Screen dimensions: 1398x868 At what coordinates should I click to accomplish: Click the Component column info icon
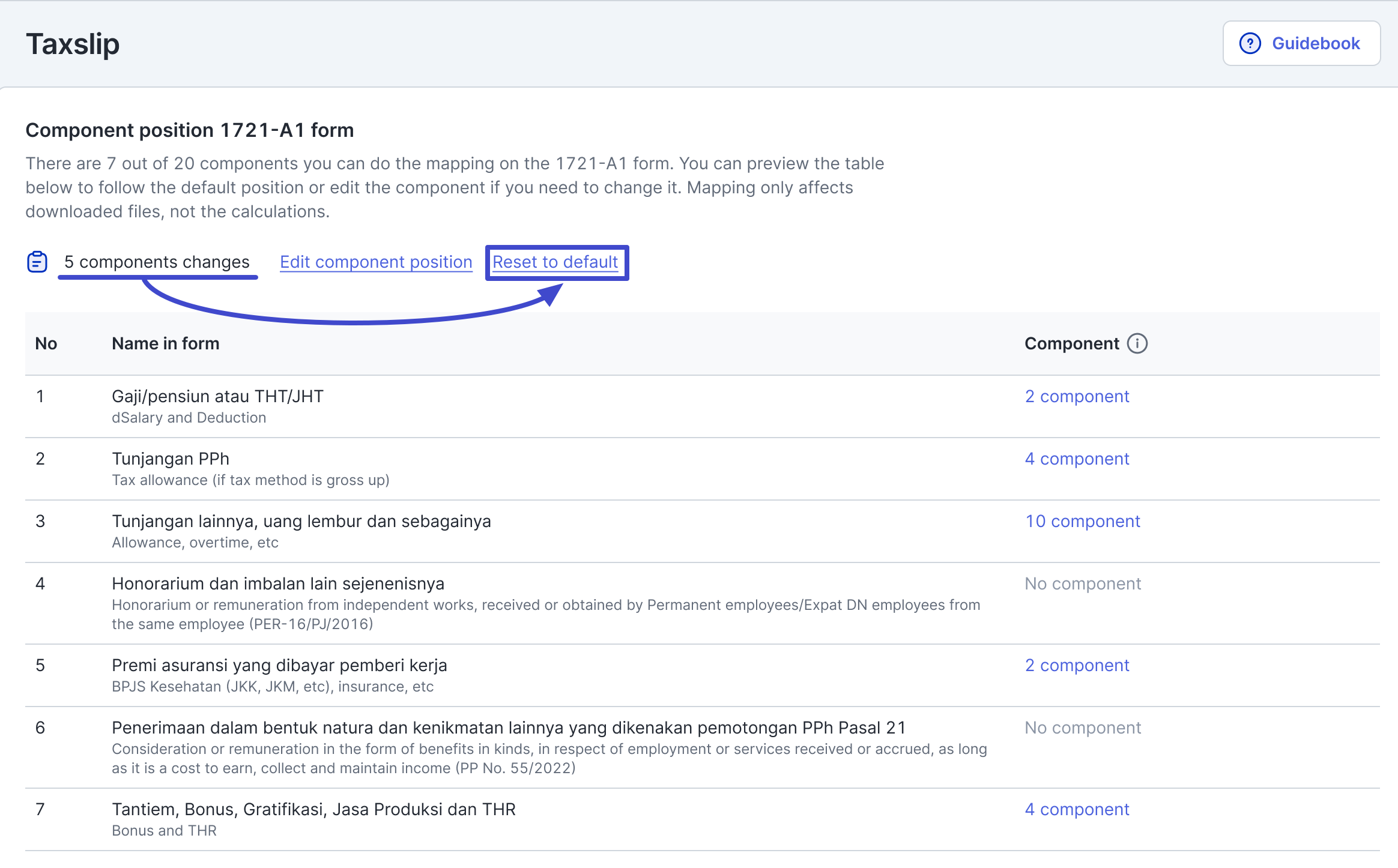1137,343
